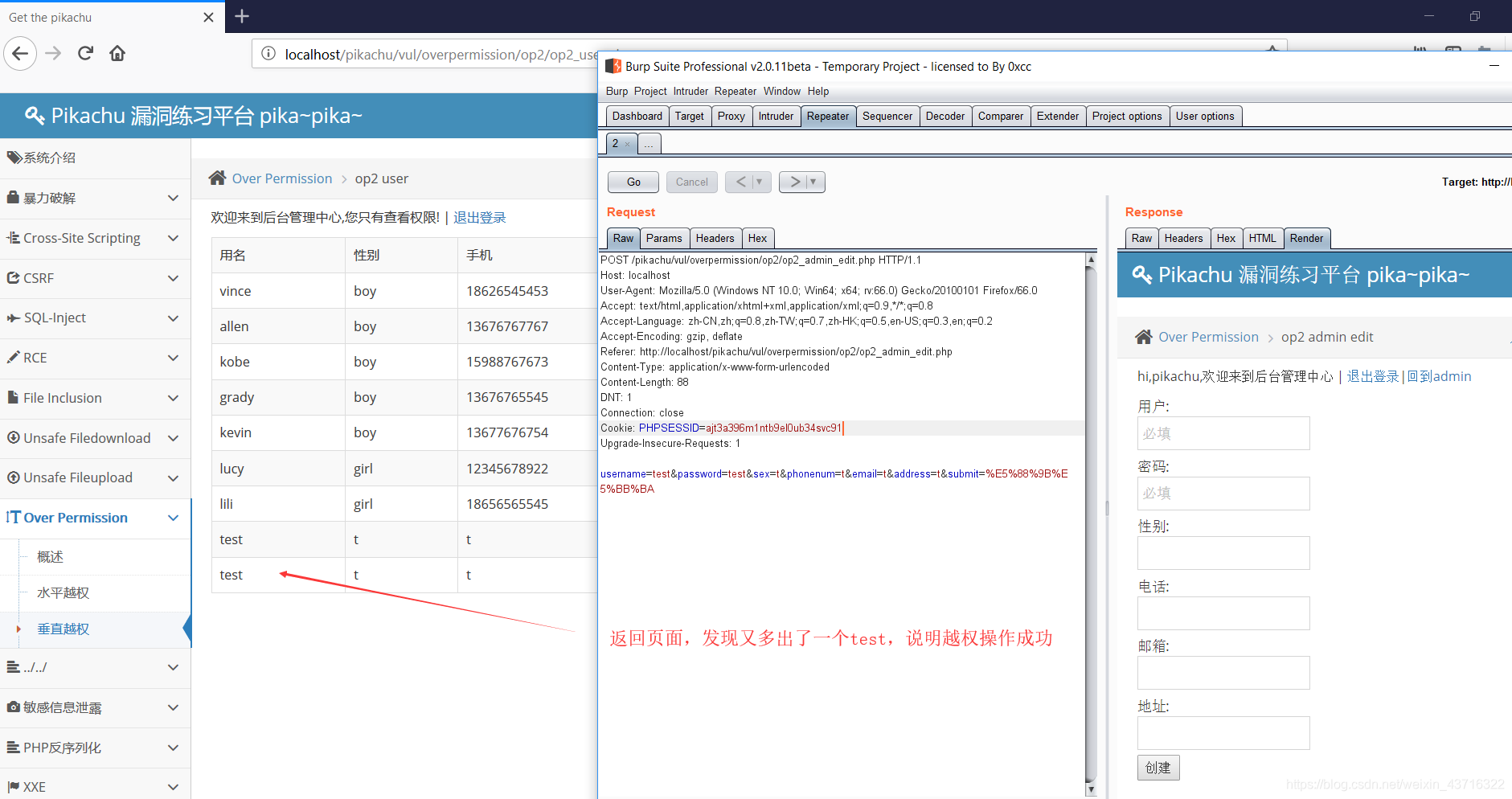Collapse the Over Permission chevron
This screenshot has height=799, width=1512.
click(x=173, y=518)
